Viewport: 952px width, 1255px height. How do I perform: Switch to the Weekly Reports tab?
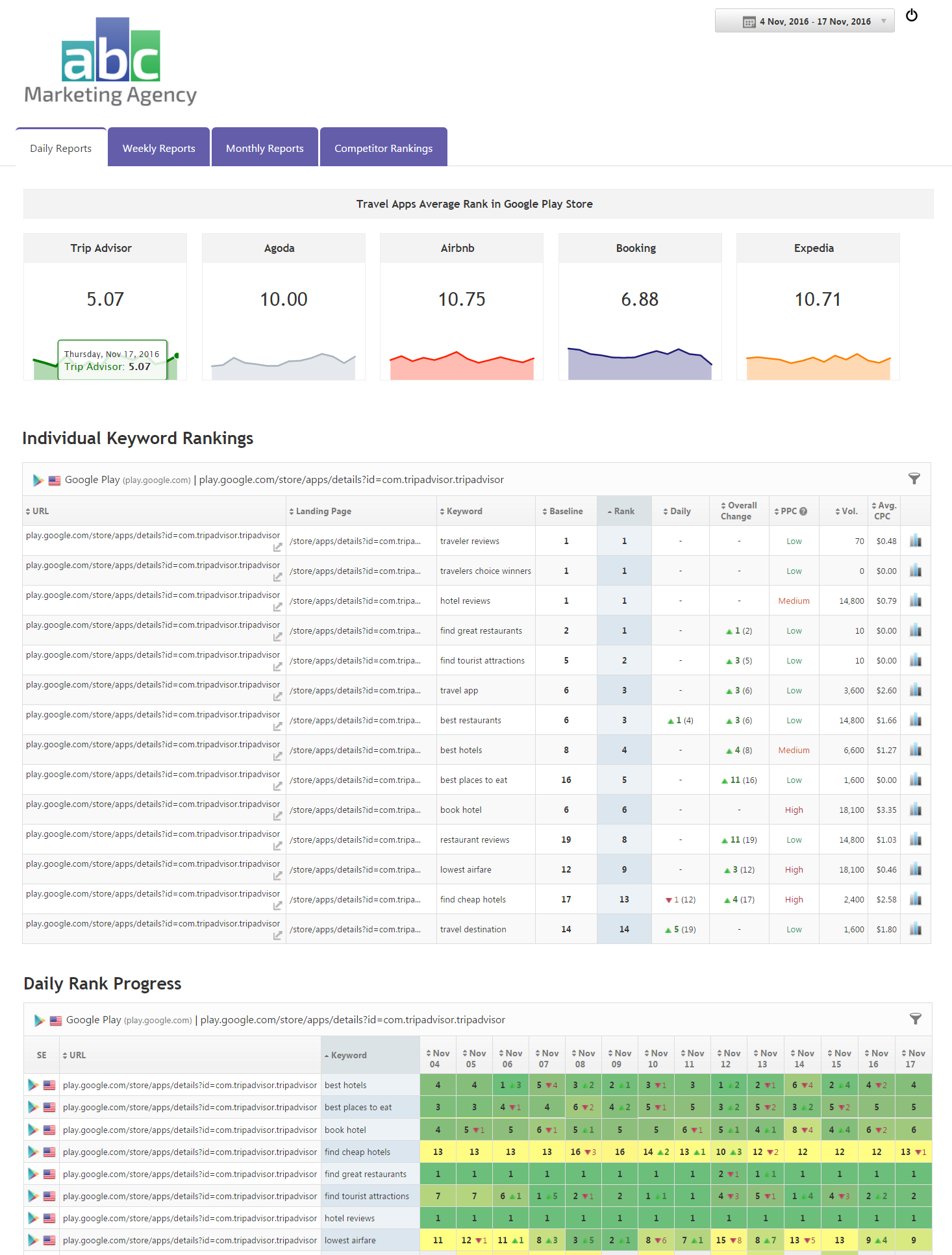pos(159,148)
